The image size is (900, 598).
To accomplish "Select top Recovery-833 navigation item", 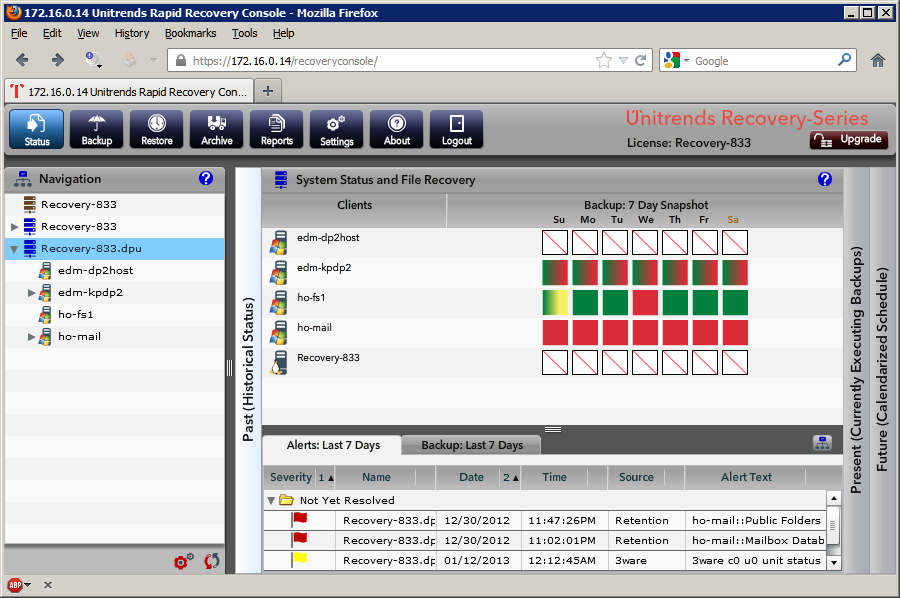I will coord(79,204).
